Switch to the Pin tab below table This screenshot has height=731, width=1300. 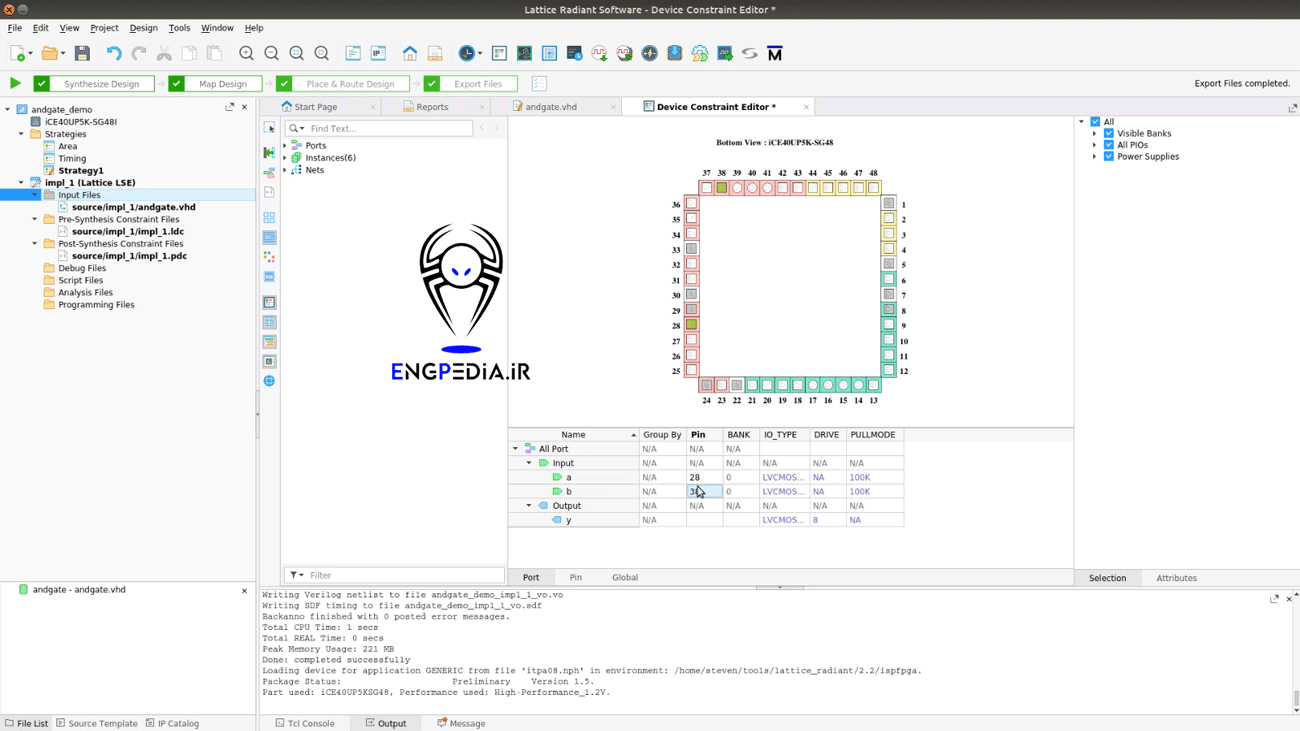576,577
